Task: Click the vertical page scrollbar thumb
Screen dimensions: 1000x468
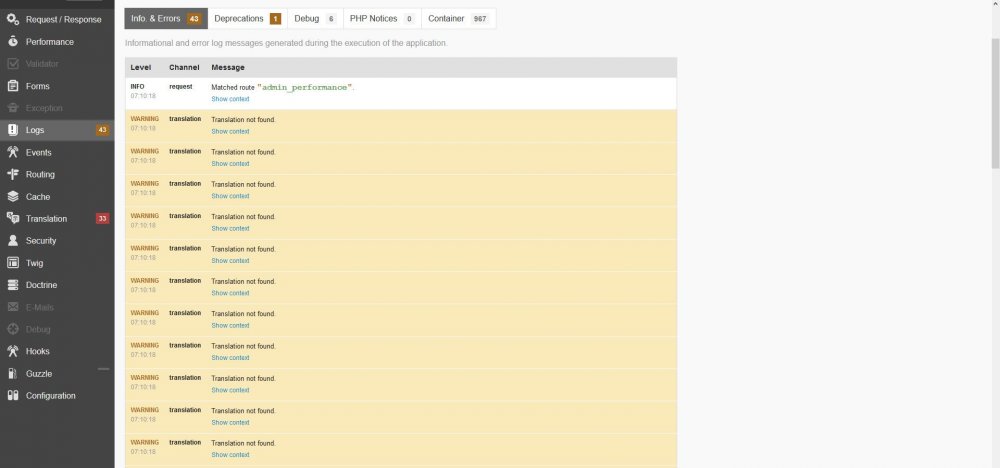Action: coord(995,102)
